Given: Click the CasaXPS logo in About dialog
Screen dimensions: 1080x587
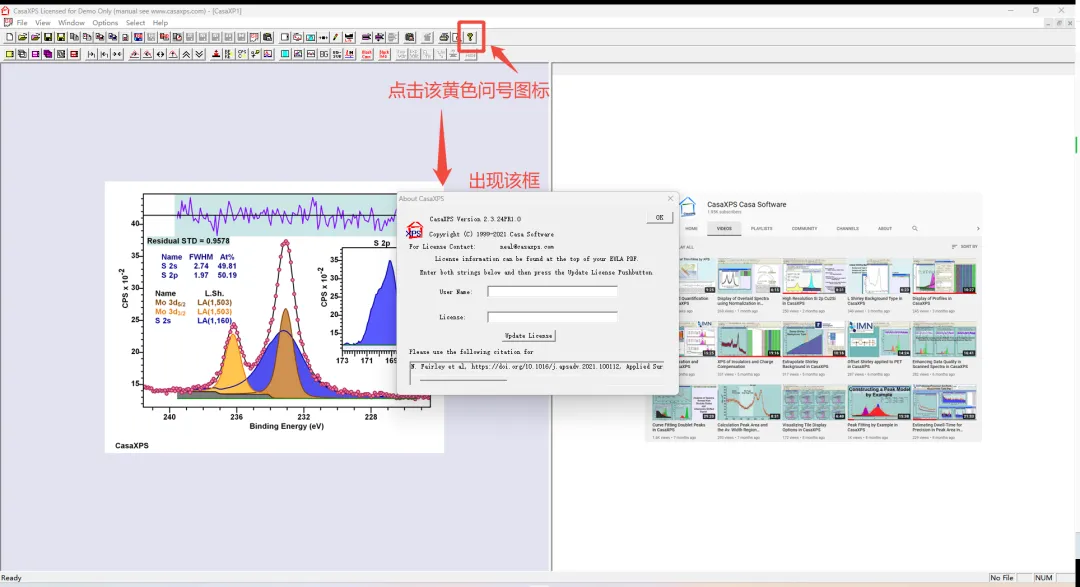Looking at the screenshot, I should 414,230.
